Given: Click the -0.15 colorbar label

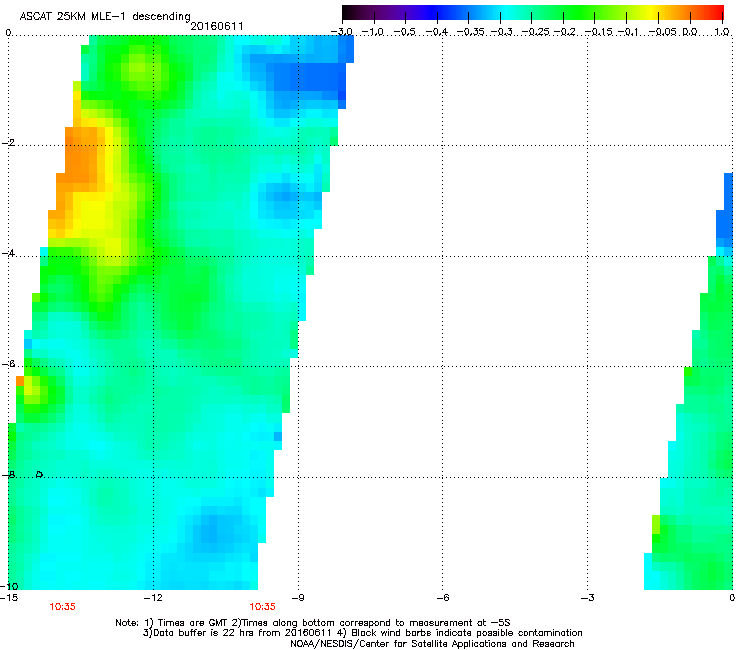Looking at the screenshot, I should click(598, 32).
